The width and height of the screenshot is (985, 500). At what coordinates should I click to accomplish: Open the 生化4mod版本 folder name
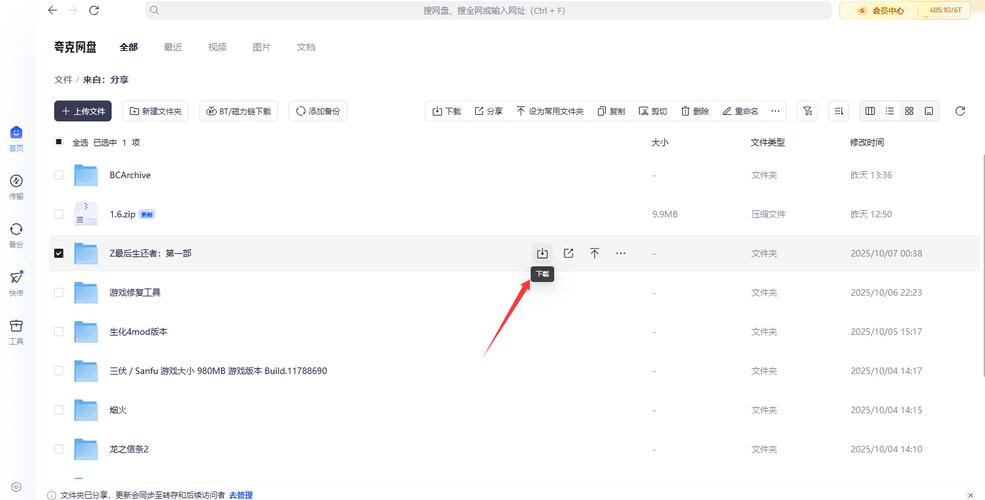(x=138, y=332)
